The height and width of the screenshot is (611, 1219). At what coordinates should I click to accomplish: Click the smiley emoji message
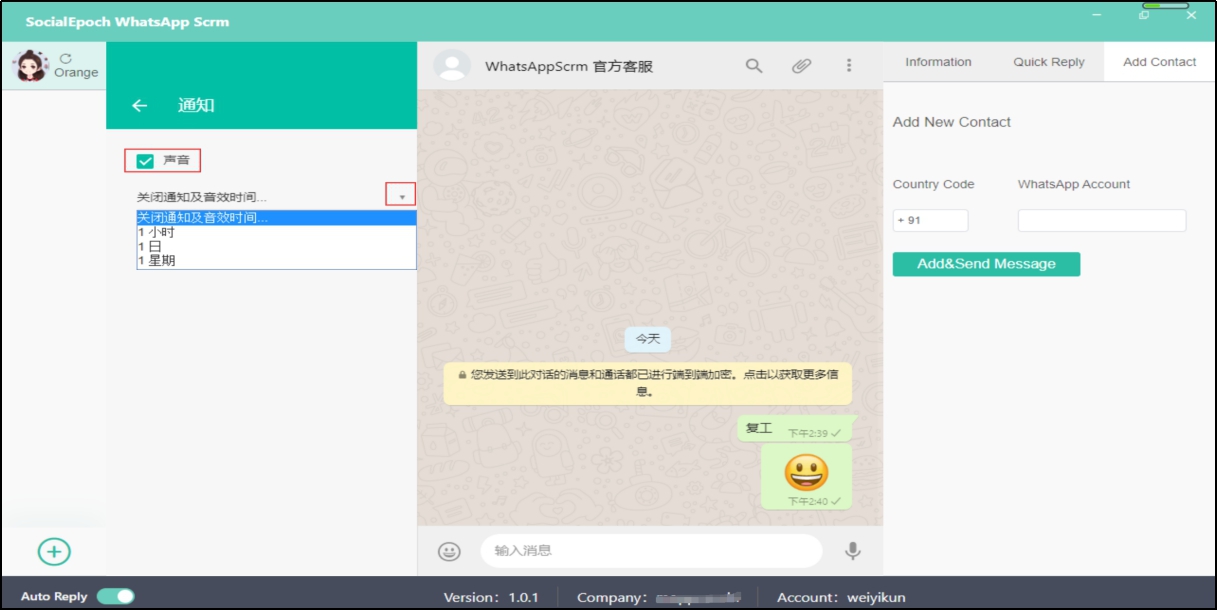tap(806, 477)
